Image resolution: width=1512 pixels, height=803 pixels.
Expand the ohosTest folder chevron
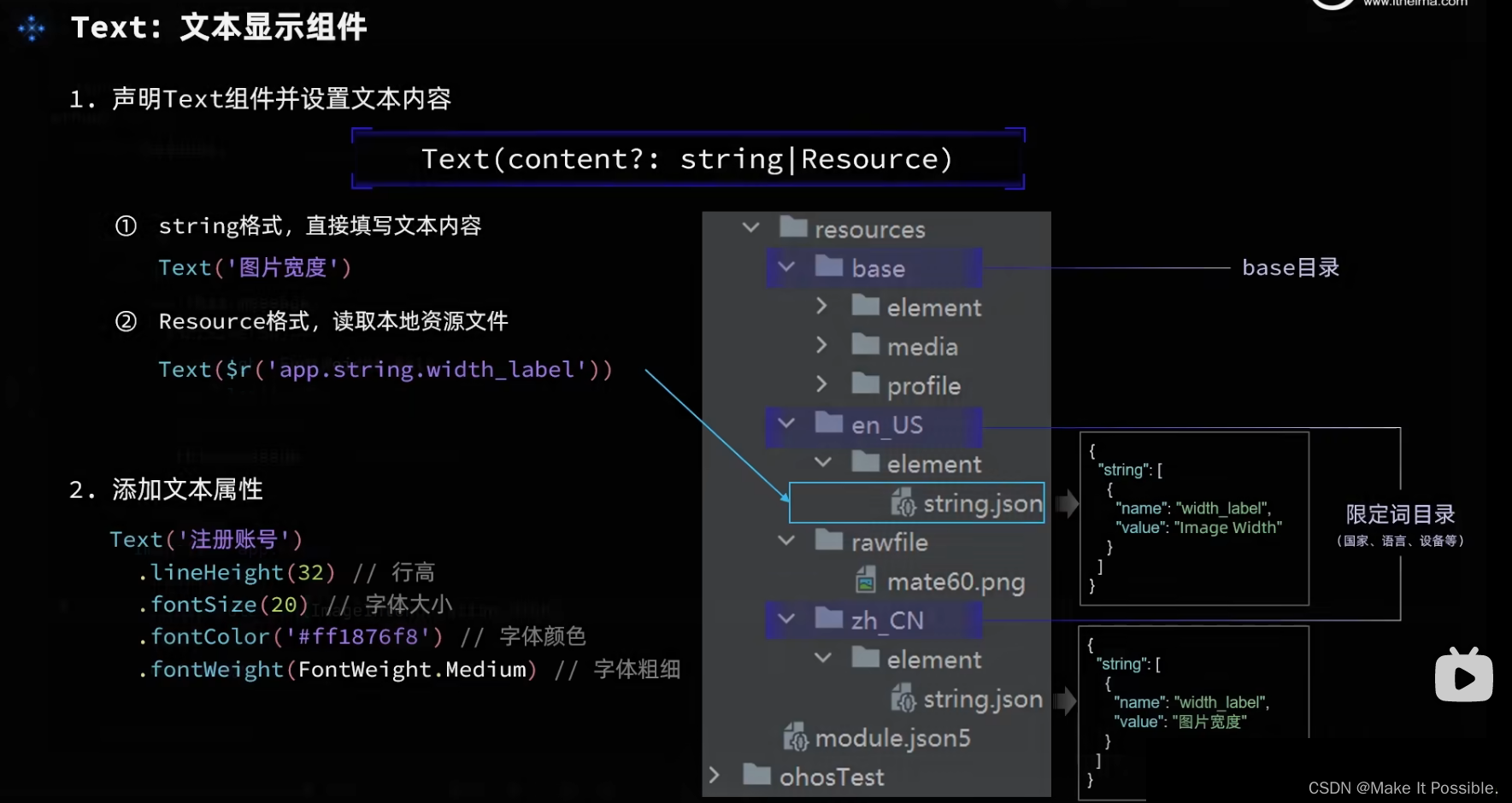(715, 775)
